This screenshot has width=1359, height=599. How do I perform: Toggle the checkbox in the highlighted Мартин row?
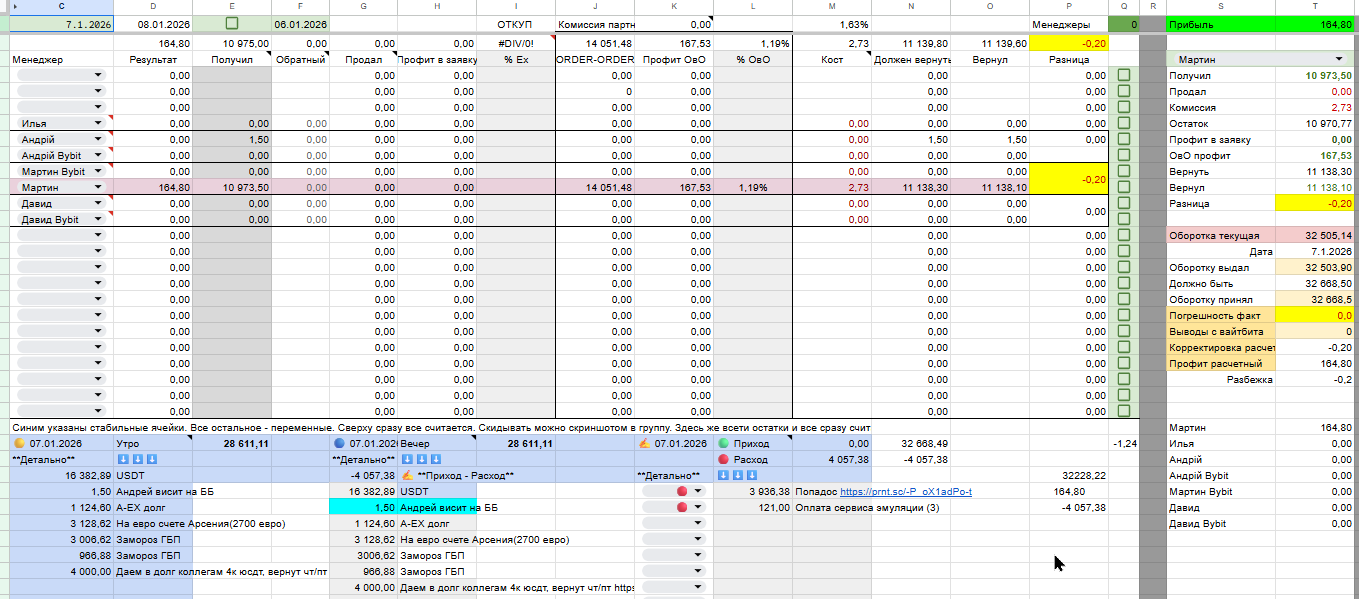[1124, 187]
